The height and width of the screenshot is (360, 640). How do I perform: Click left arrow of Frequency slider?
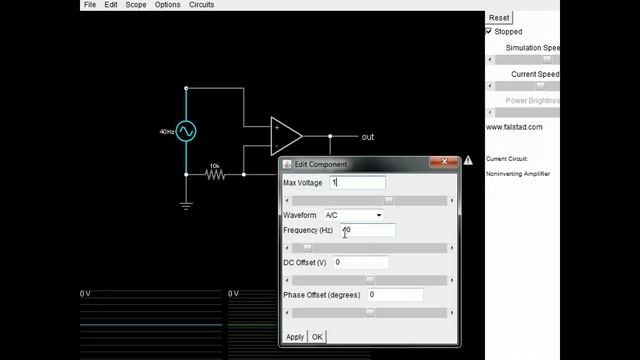pos(287,248)
